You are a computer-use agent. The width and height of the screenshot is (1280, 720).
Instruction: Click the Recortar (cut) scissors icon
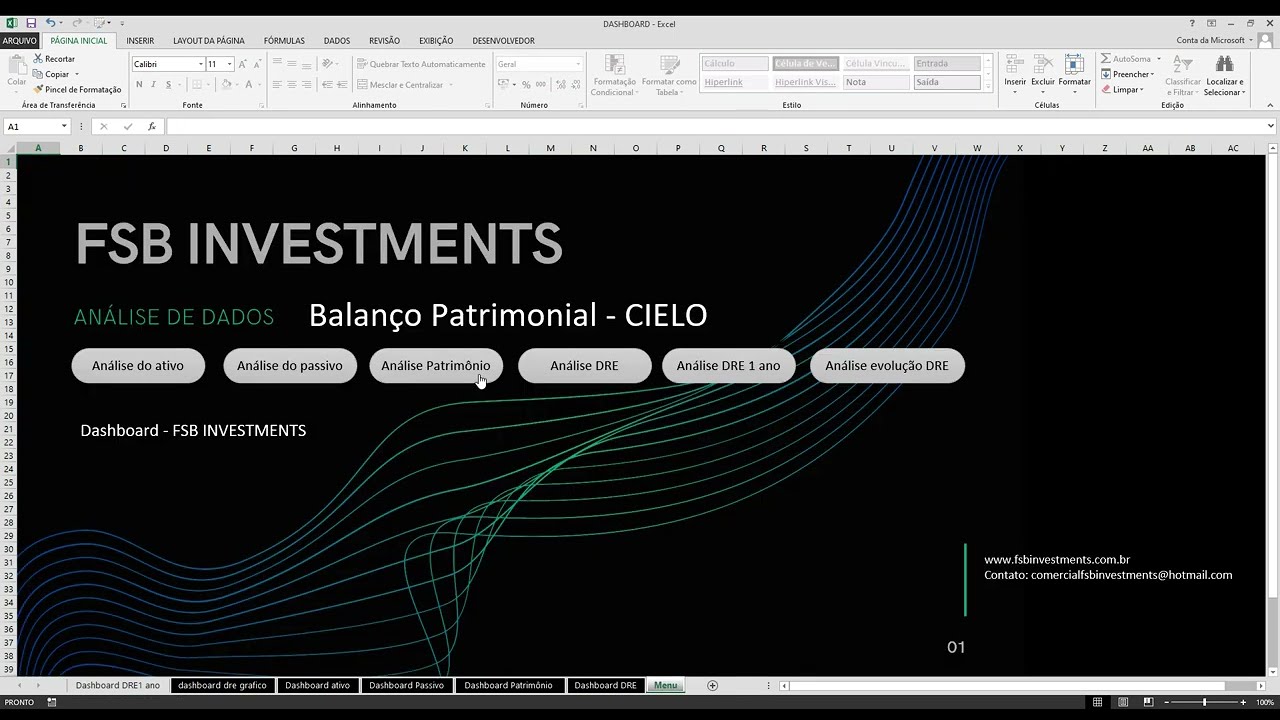38,59
